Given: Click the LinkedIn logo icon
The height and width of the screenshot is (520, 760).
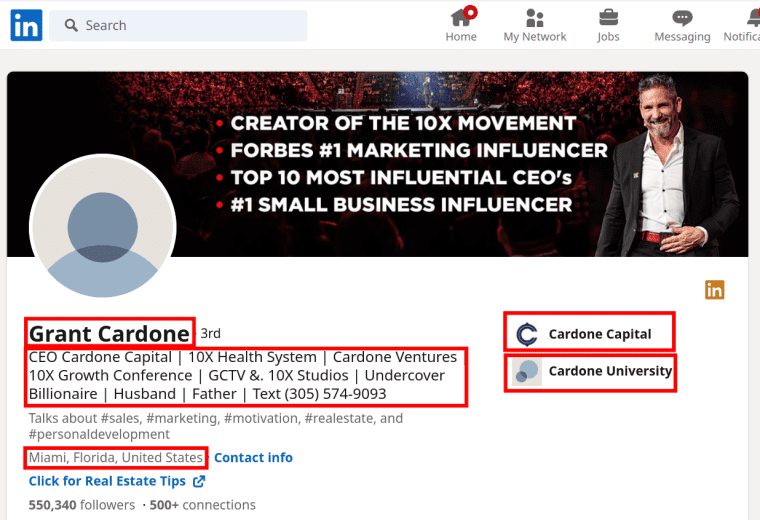Looking at the screenshot, I should (x=26, y=25).
